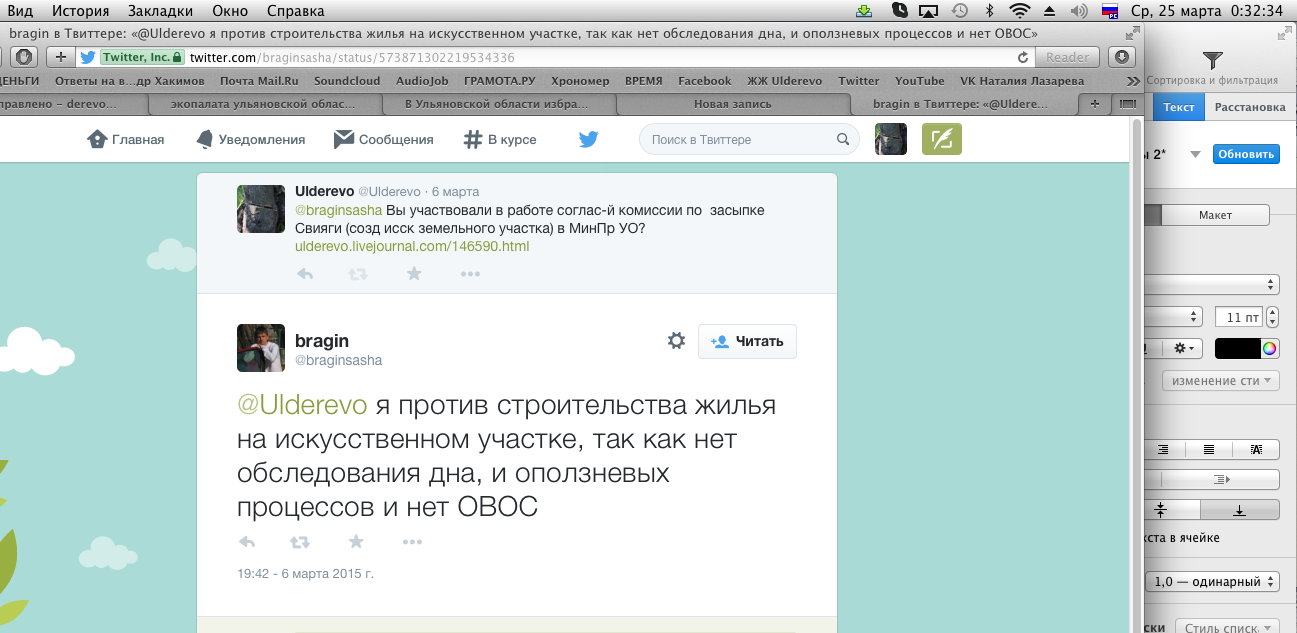Open the 'изменение сти' dropdown

pyautogui.click(x=1220, y=381)
